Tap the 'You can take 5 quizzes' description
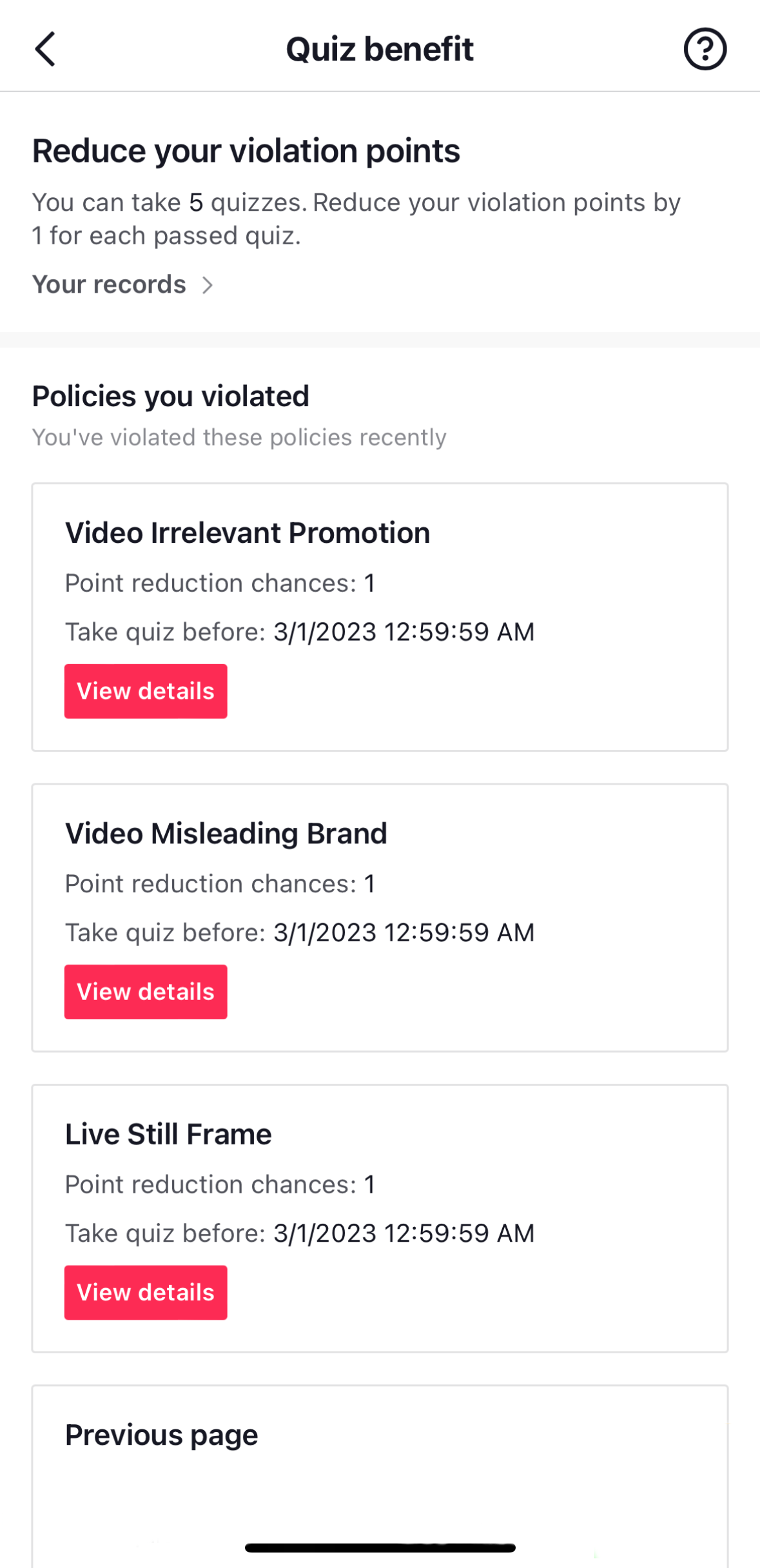 (x=356, y=219)
